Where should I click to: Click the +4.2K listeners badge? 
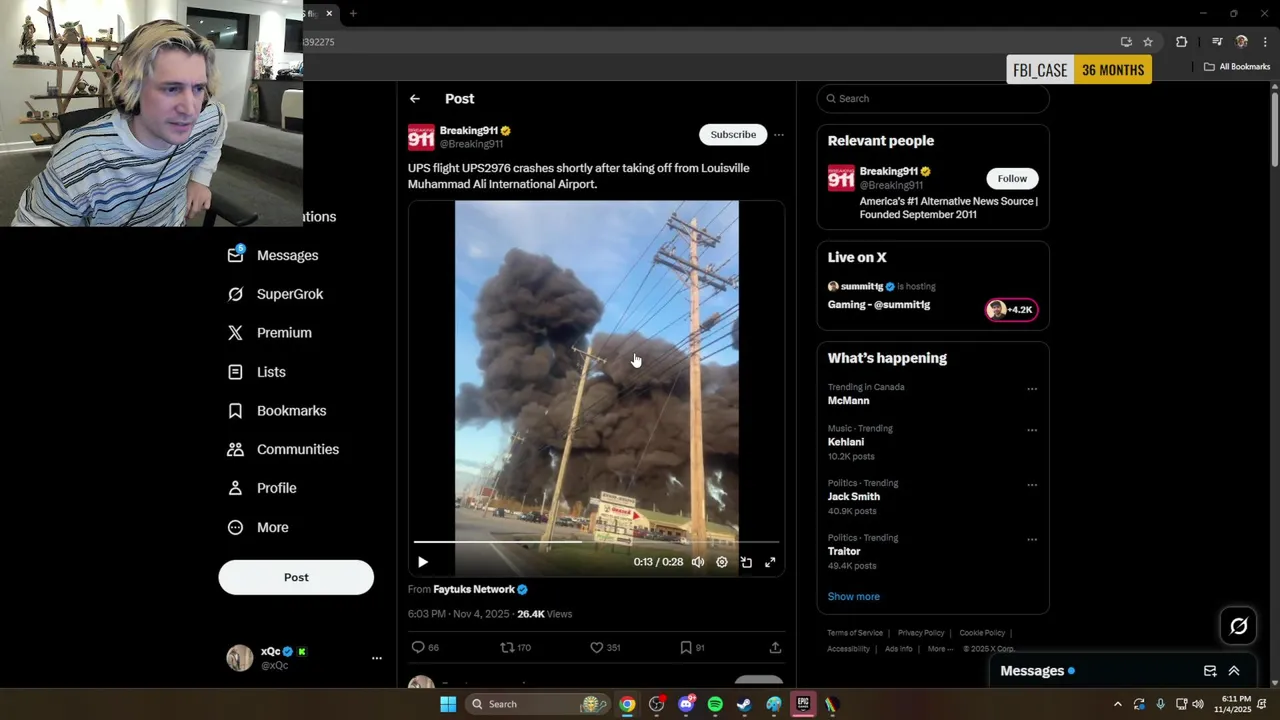(x=1011, y=310)
